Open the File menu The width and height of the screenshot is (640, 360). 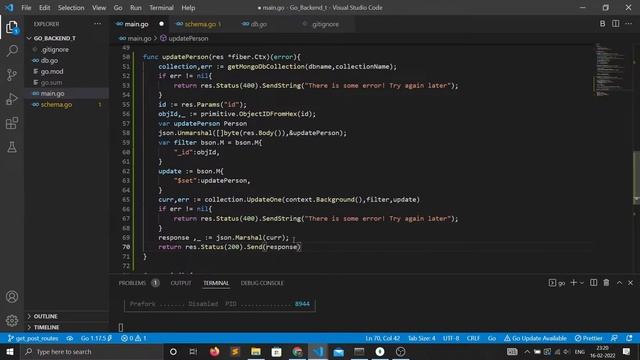pos(26,8)
